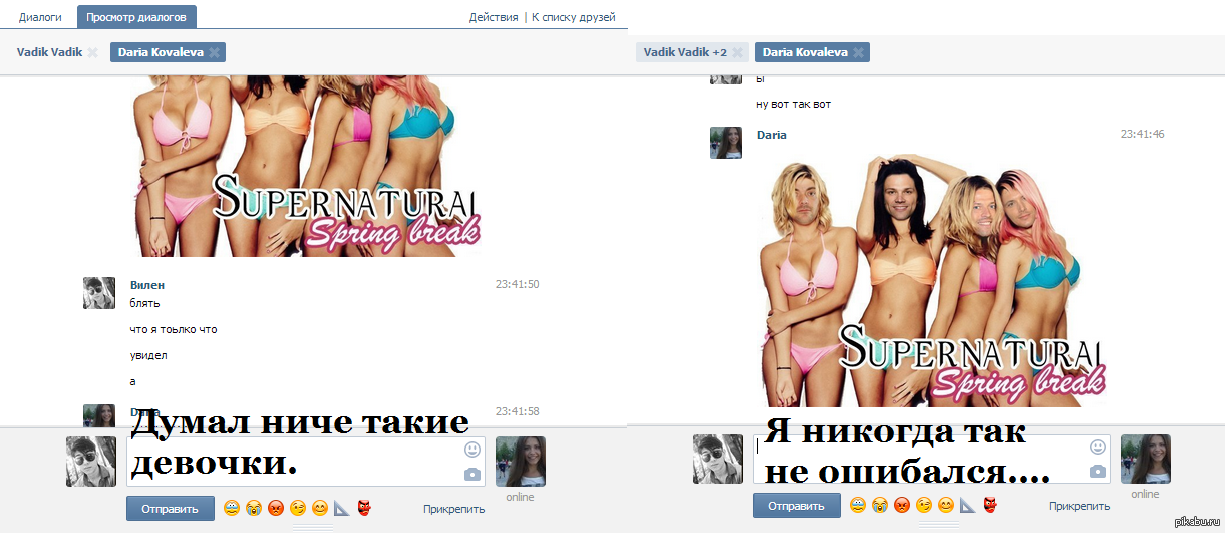1225x533 pixels.
Task: Click Daria's online avatar in right chat window
Action: (x=1146, y=459)
